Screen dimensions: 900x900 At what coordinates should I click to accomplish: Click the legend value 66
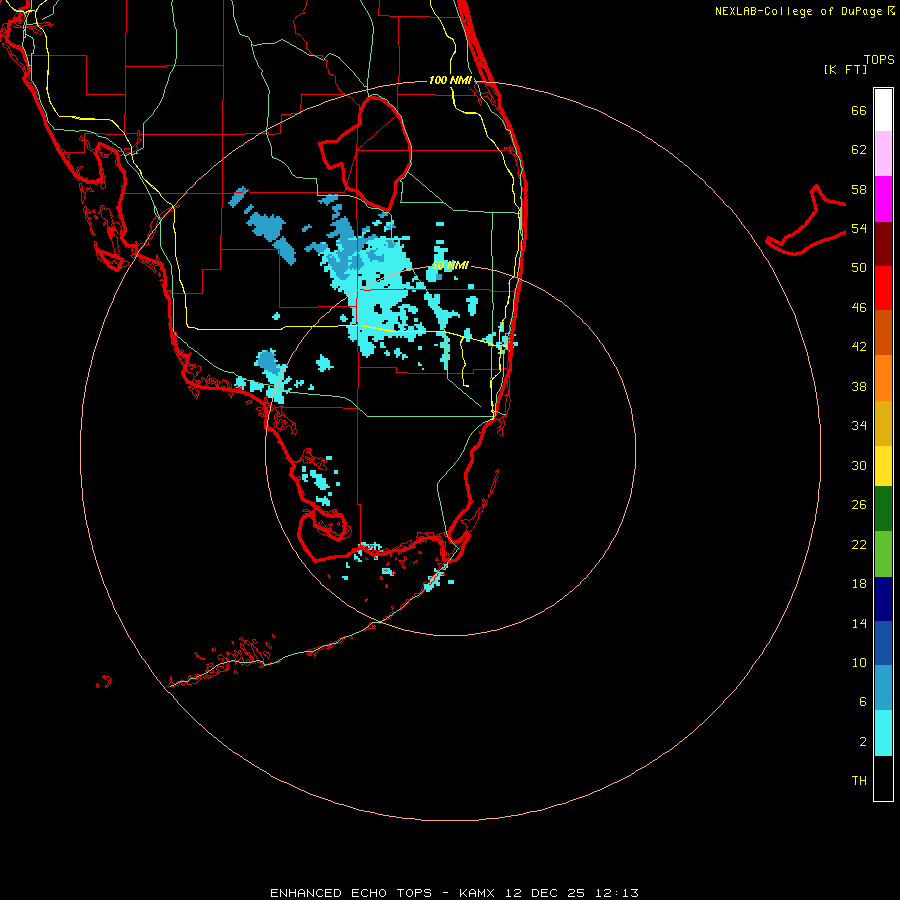click(x=859, y=110)
